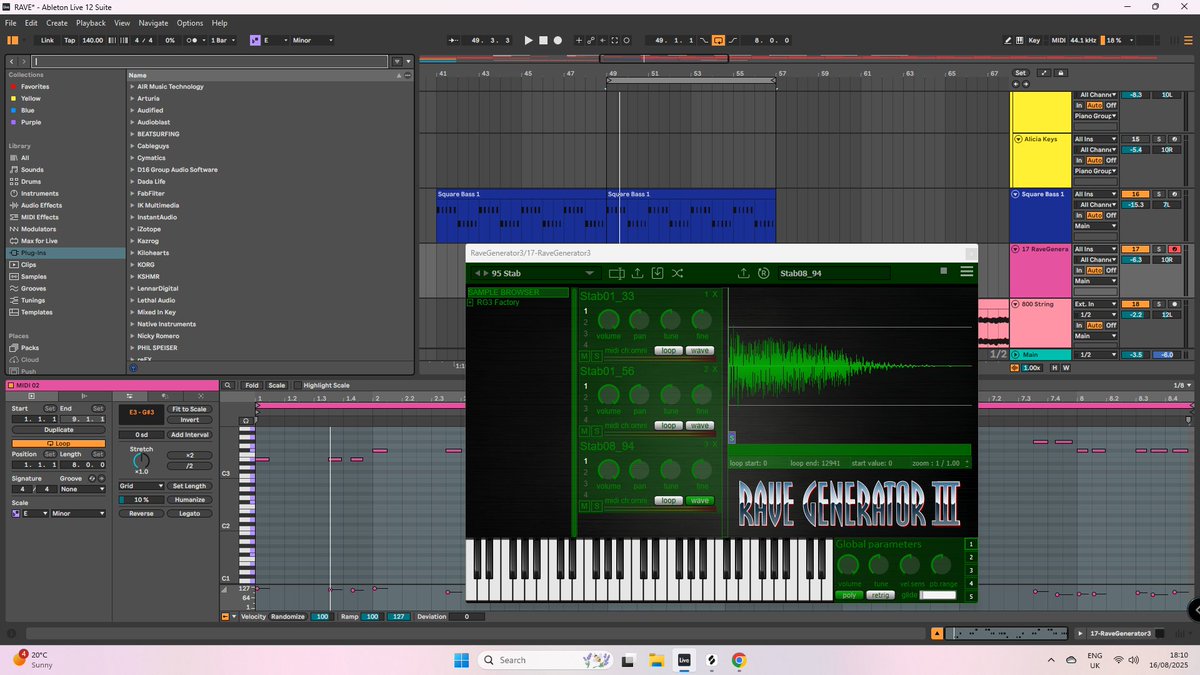
Task: Solo the Stab01_56 sample slot
Action: (596, 431)
